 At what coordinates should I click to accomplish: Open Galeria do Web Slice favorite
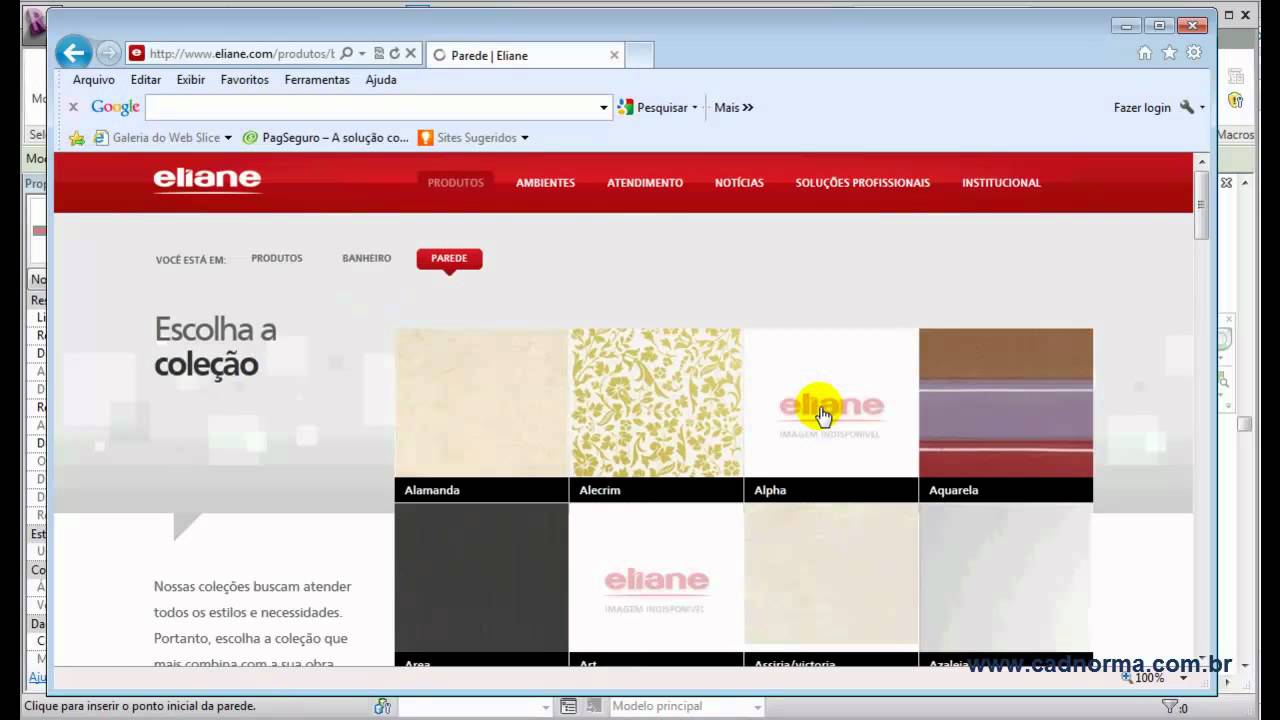[x=157, y=138]
